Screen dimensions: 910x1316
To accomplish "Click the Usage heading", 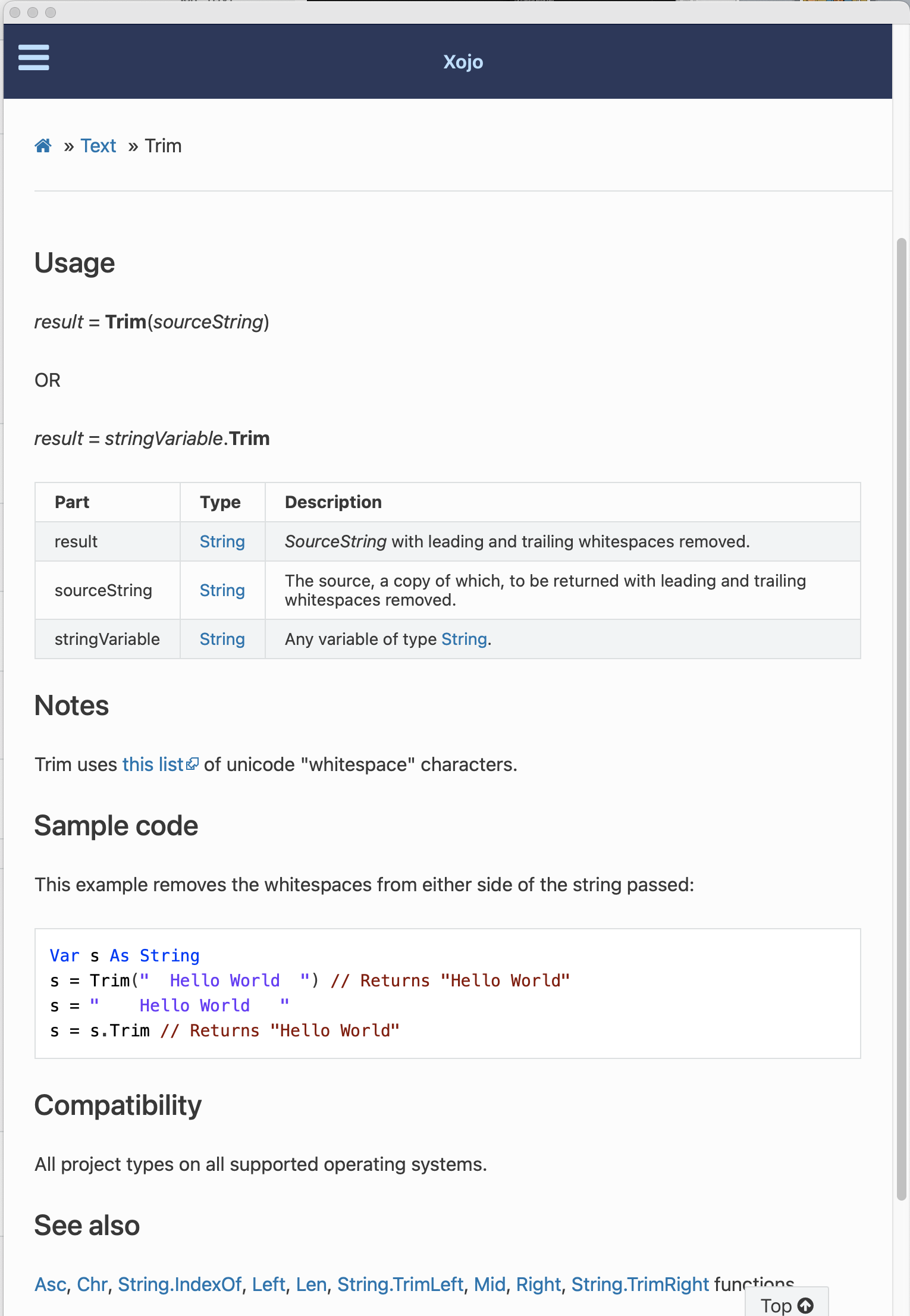I will click(75, 263).
